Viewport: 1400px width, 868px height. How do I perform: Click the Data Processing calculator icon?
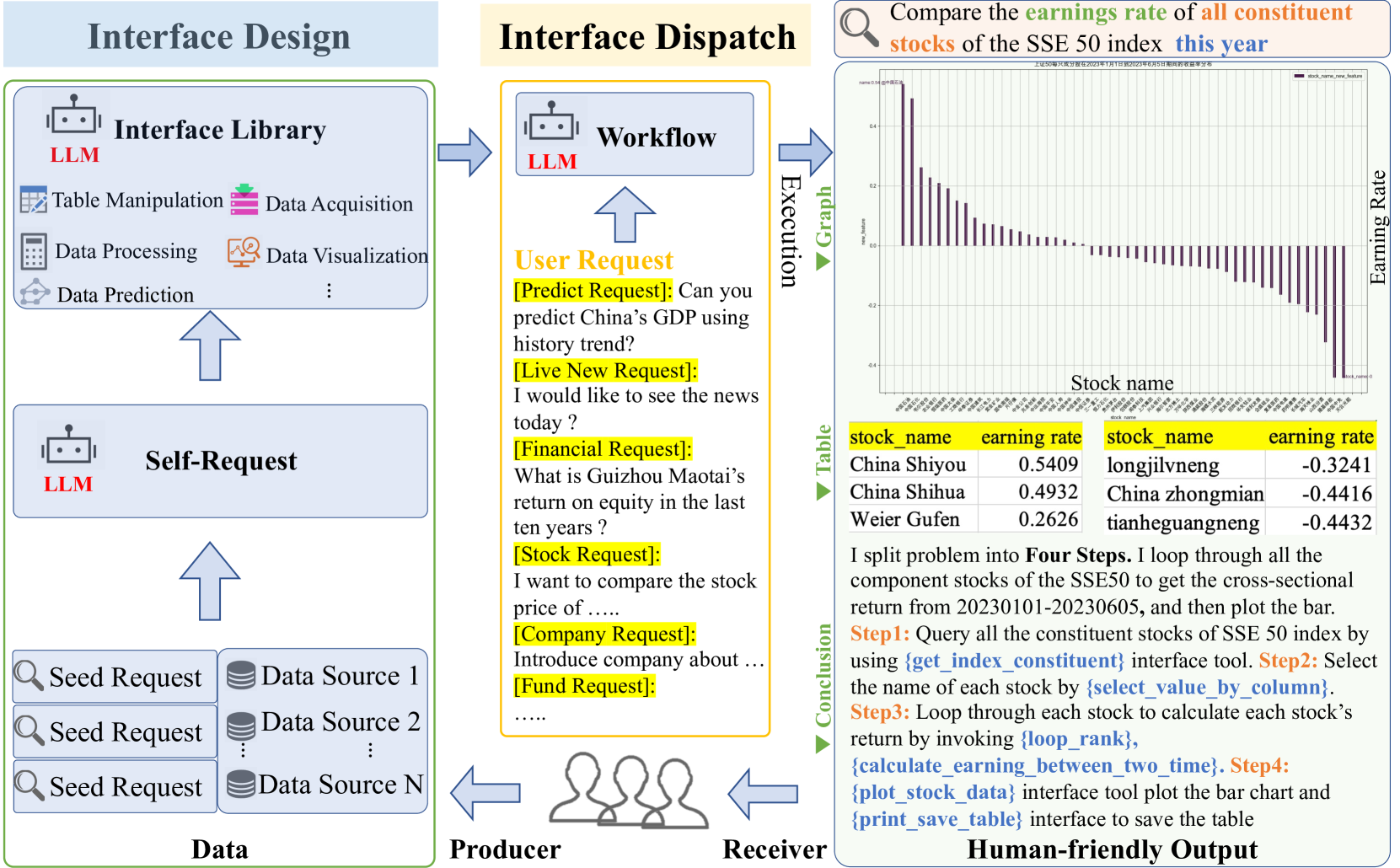click(34, 252)
